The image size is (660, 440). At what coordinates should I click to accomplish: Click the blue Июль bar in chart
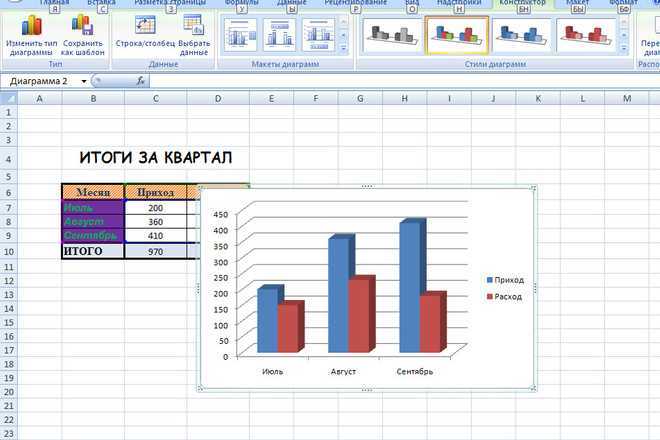coord(268,320)
